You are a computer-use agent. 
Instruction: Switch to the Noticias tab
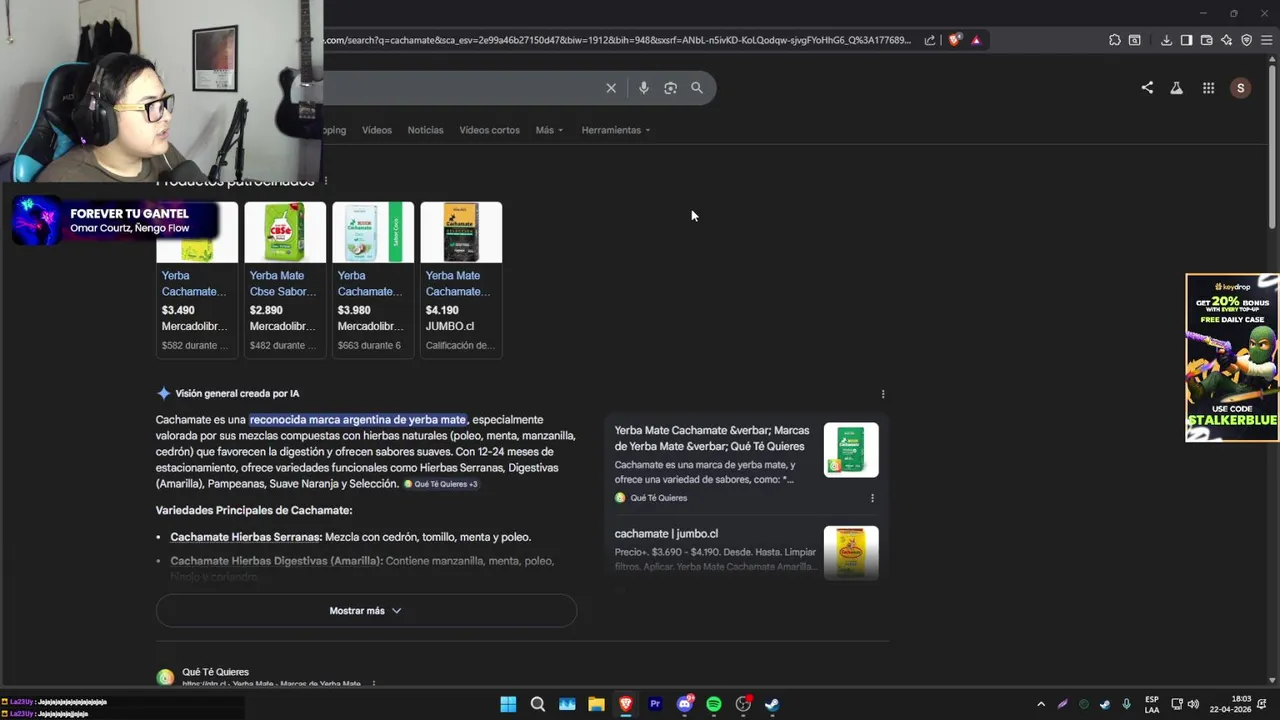425,130
